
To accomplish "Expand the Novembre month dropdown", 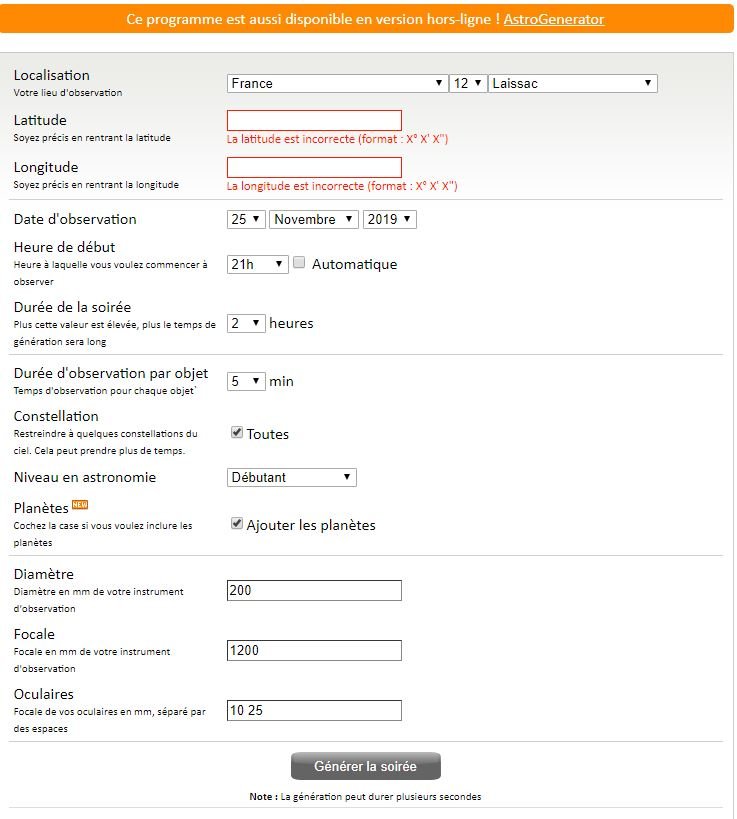I will 314,219.
